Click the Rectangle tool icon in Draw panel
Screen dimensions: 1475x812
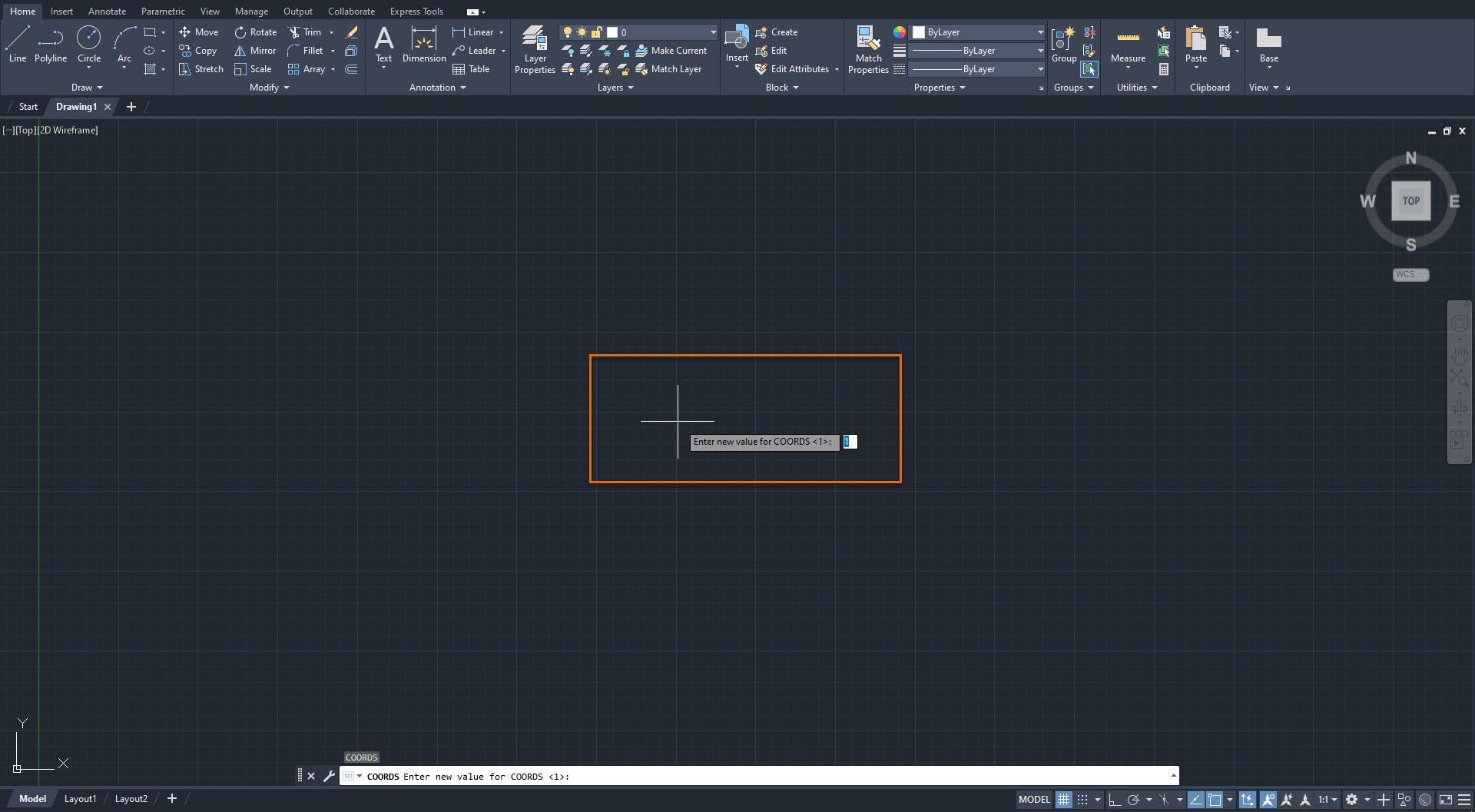150,32
